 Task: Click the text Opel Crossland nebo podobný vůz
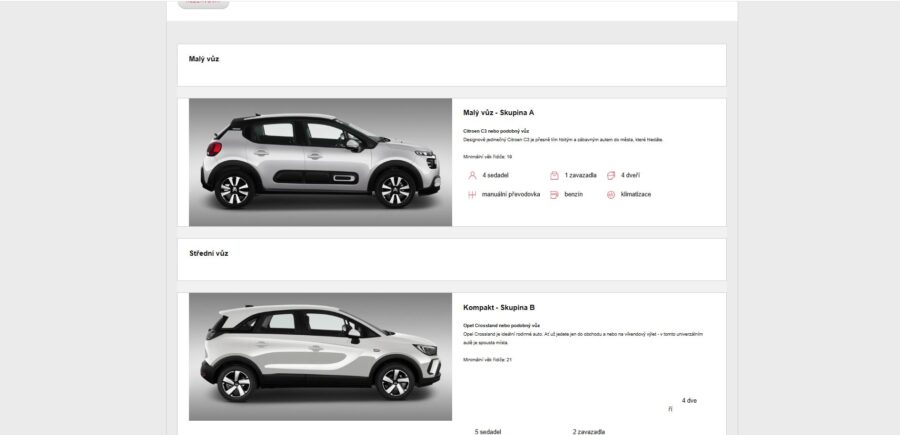click(x=501, y=325)
